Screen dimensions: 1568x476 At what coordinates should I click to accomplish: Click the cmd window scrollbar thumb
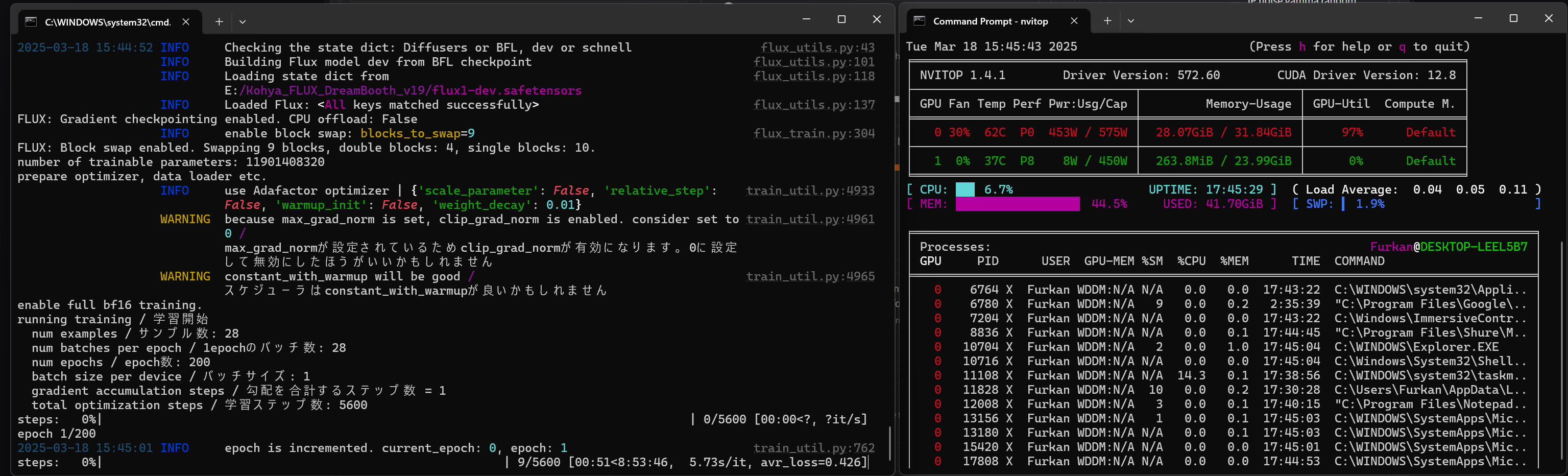890,443
